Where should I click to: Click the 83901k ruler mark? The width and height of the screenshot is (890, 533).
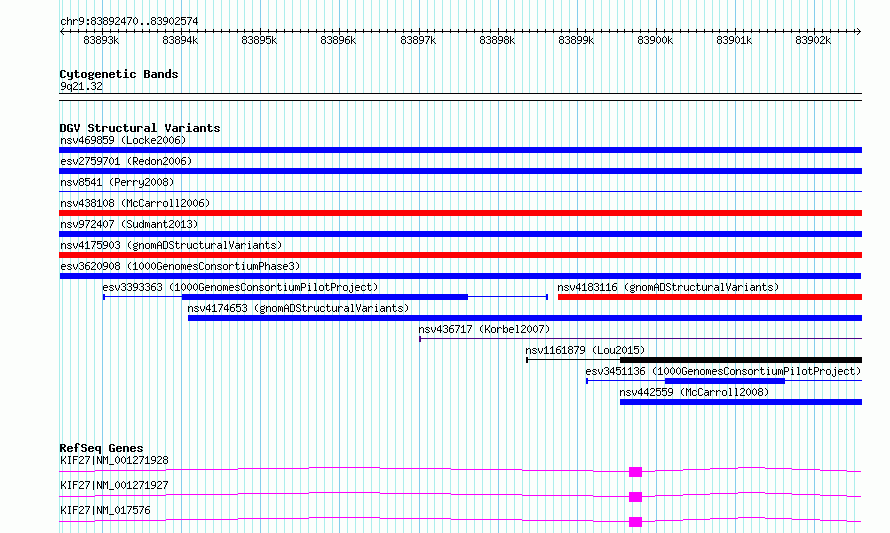point(734,40)
